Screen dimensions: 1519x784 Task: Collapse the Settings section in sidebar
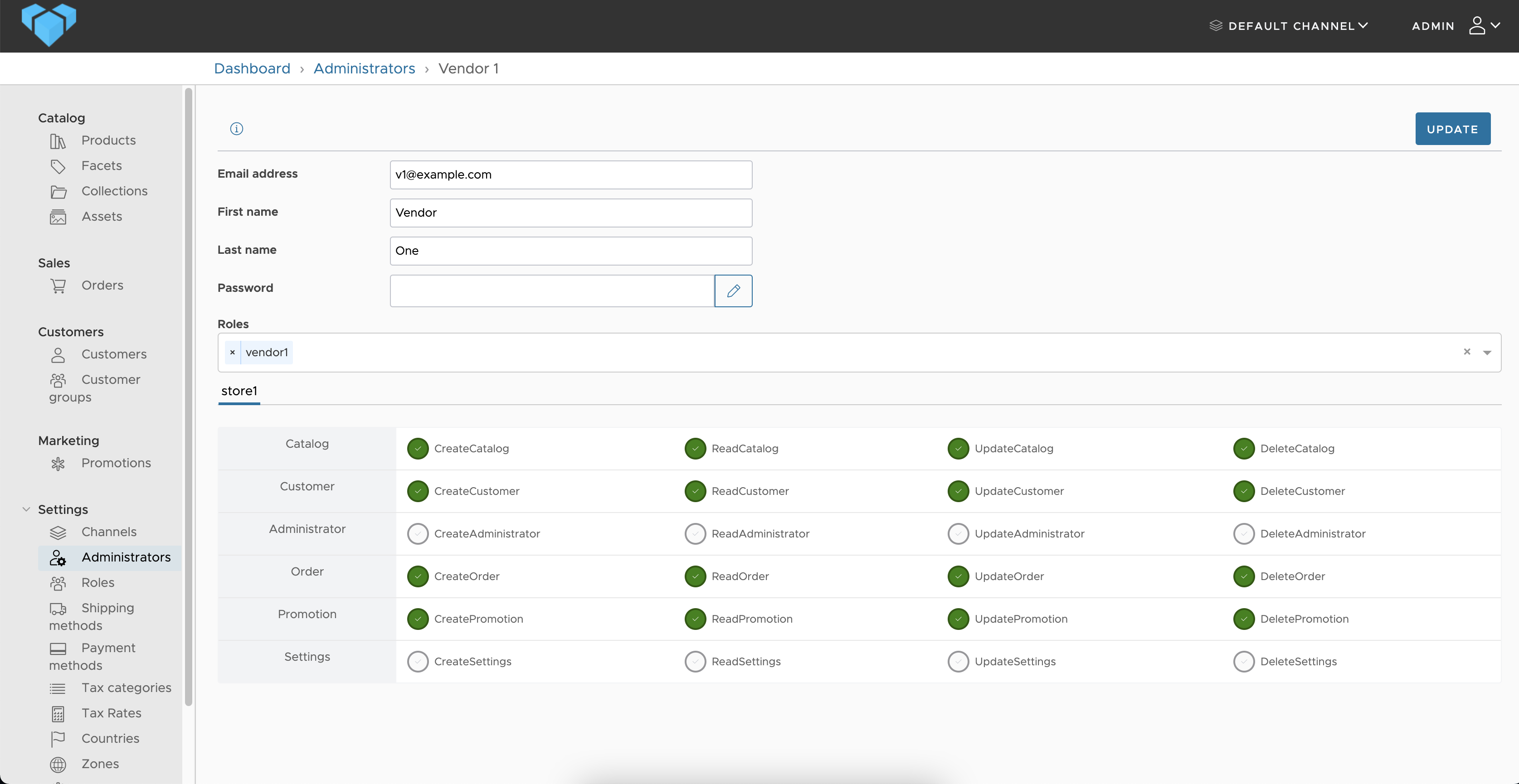click(x=26, y=509)
